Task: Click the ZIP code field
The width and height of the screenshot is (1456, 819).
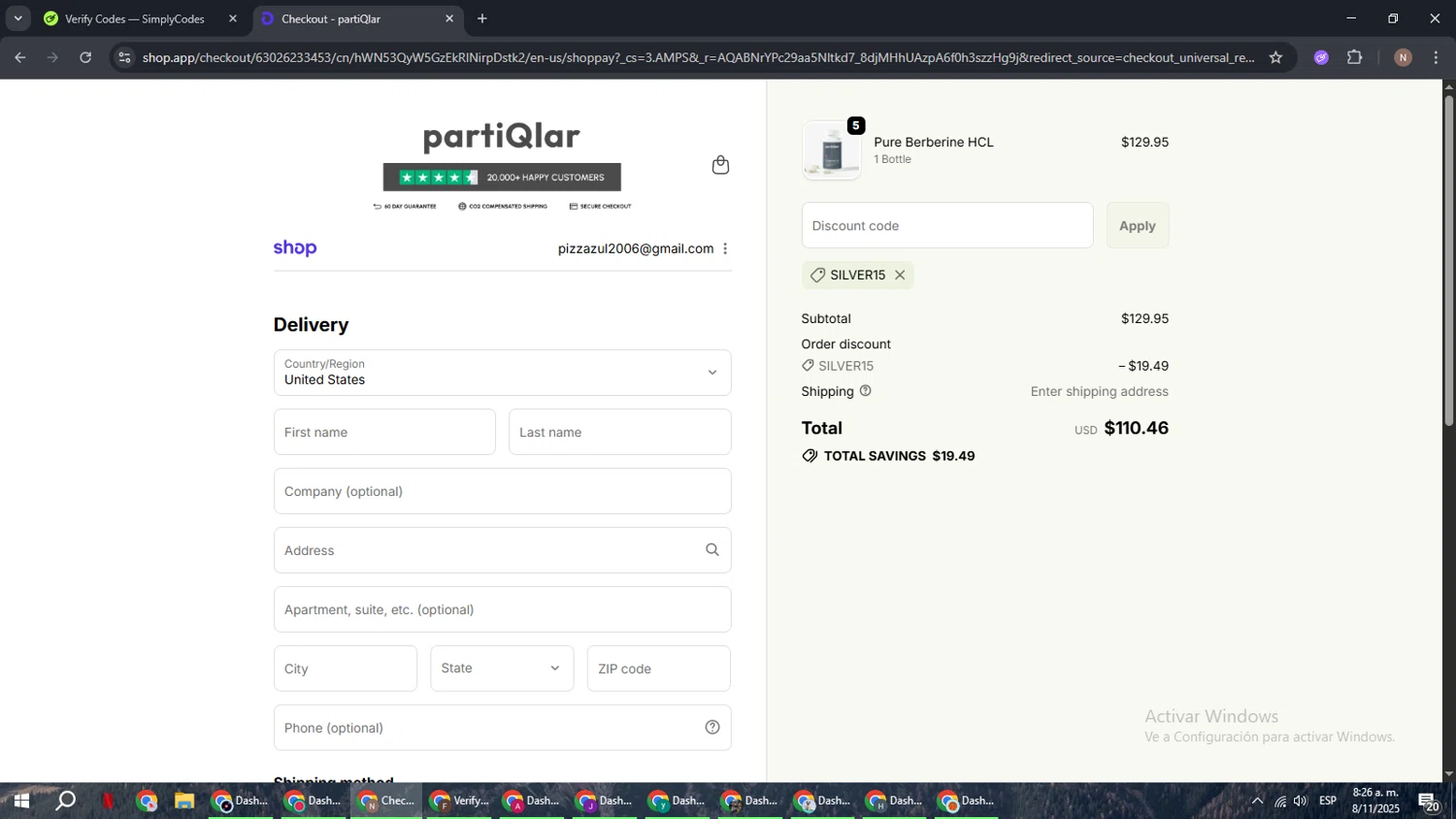Action: tap(658, 669)
